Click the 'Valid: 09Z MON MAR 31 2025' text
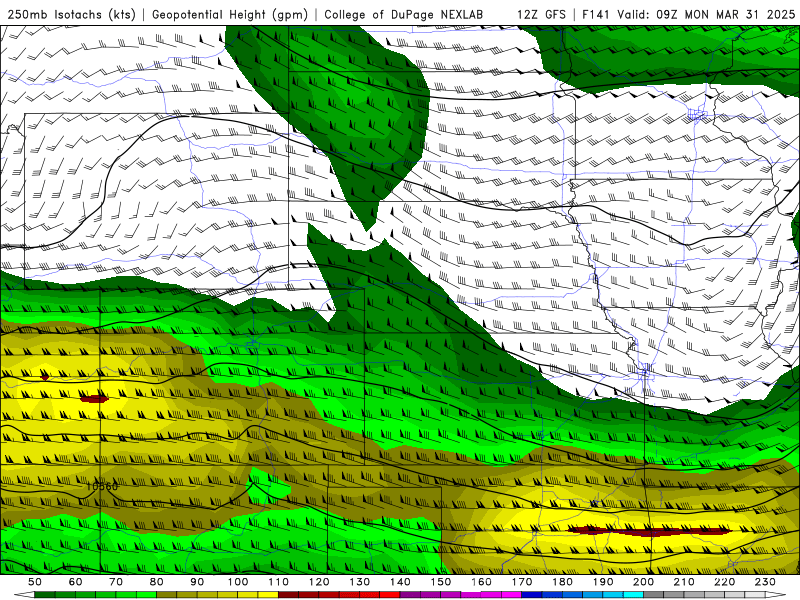 point(706,15)
